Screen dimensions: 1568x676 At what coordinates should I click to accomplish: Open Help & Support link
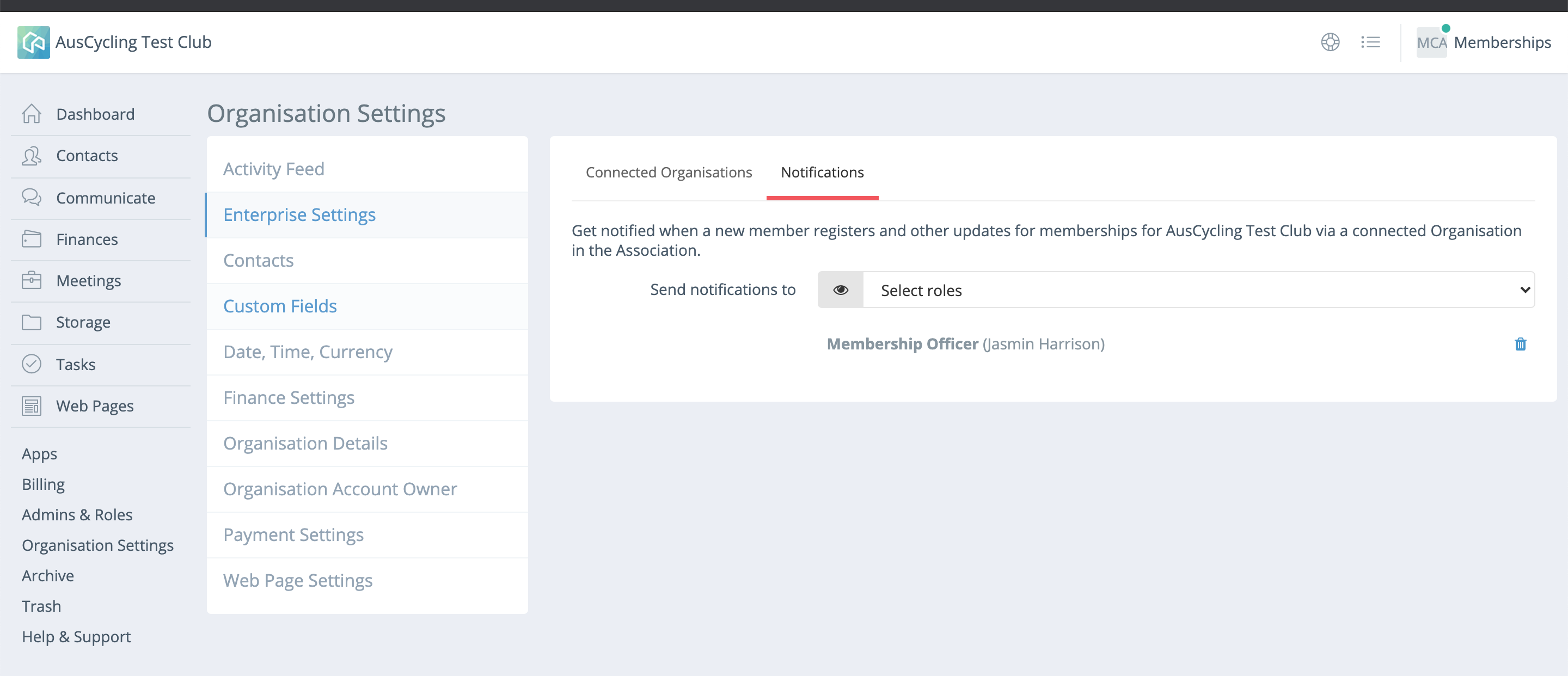coord(76,636)
